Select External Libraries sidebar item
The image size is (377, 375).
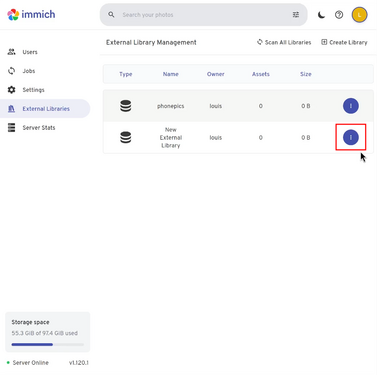(x=45, y=109)
